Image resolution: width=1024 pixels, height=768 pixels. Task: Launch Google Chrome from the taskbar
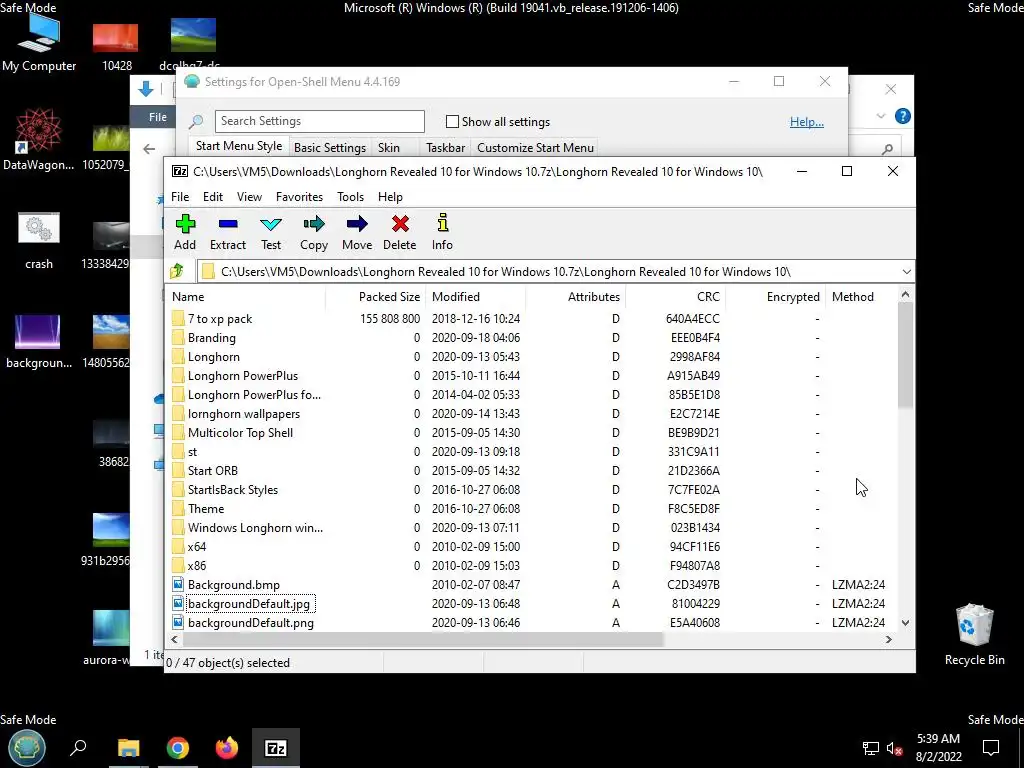pyautogui.click(x=178, y=748)
